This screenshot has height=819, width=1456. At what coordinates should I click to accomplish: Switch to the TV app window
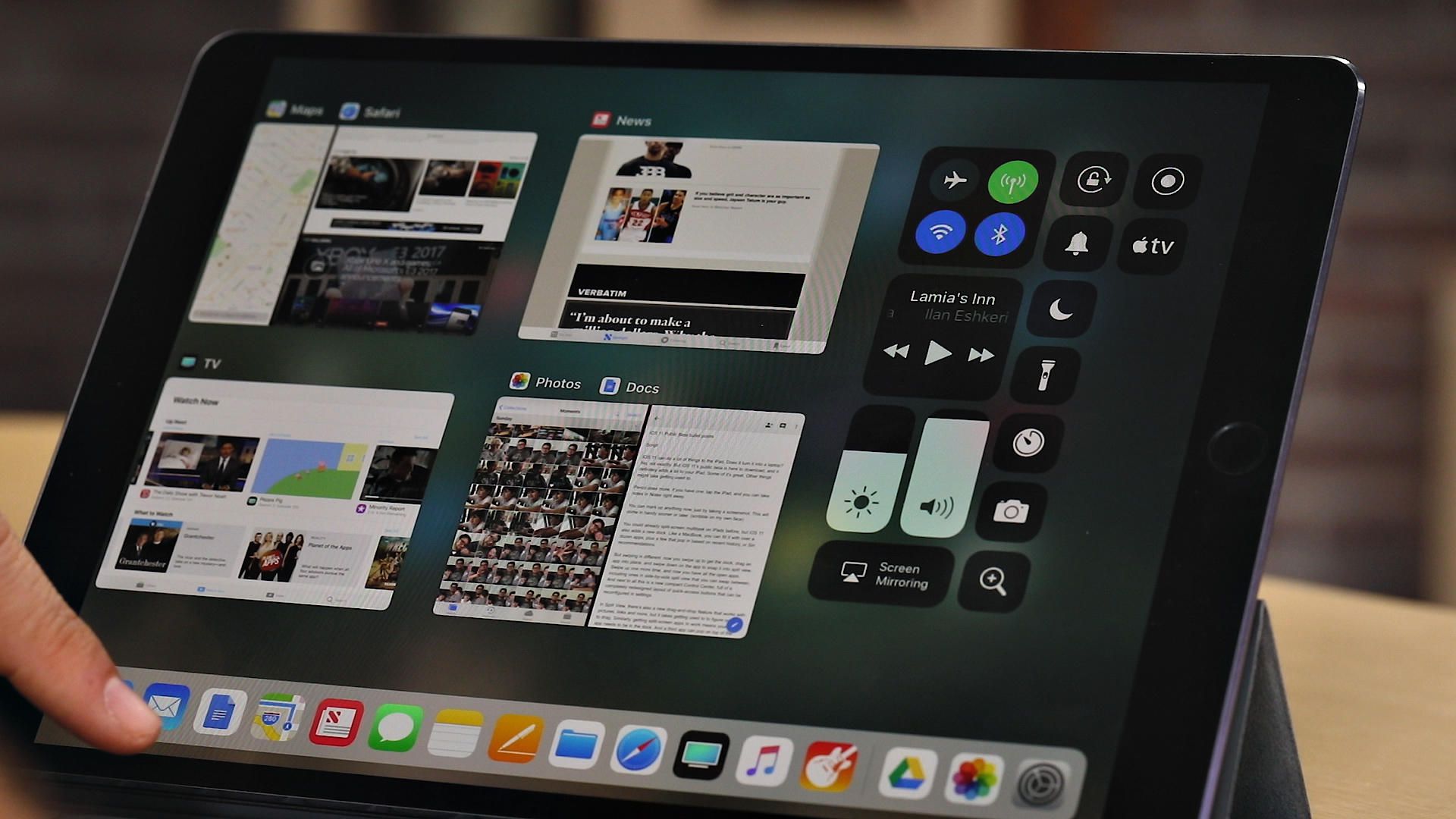coord(280,490)
